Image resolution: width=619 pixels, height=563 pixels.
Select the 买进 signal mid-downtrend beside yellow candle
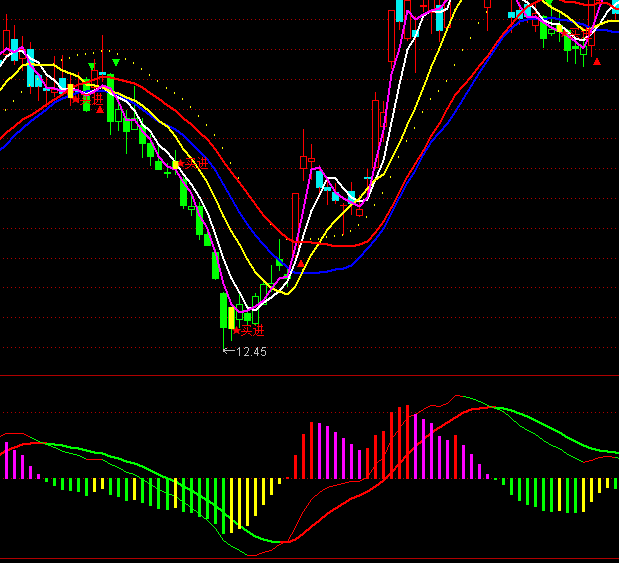(x=195, y=162)
